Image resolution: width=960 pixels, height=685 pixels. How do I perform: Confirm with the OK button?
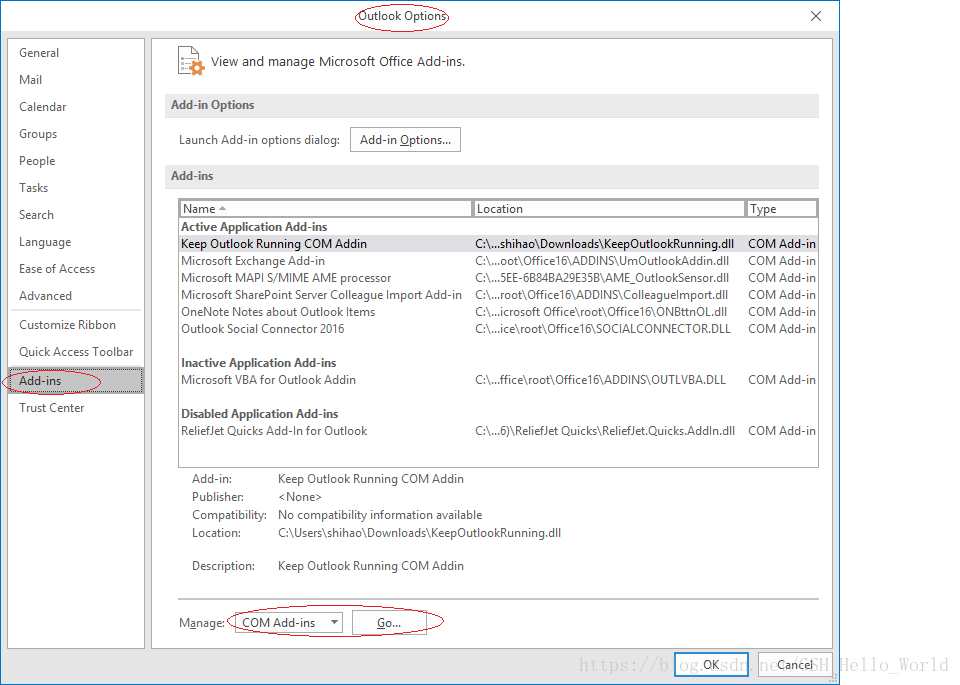coord(711,664)
